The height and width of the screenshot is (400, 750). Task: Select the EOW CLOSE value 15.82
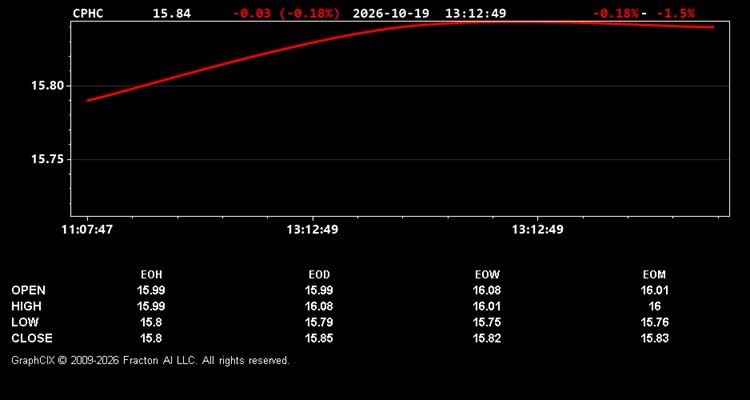pyautogui.click(x=487, y=338)
